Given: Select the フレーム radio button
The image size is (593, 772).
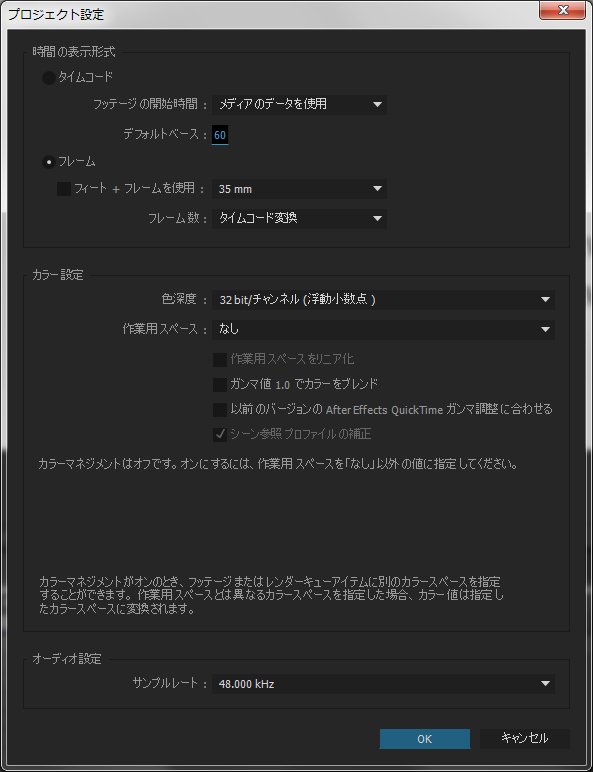Looking at the screenshot, I should point(49,162).
